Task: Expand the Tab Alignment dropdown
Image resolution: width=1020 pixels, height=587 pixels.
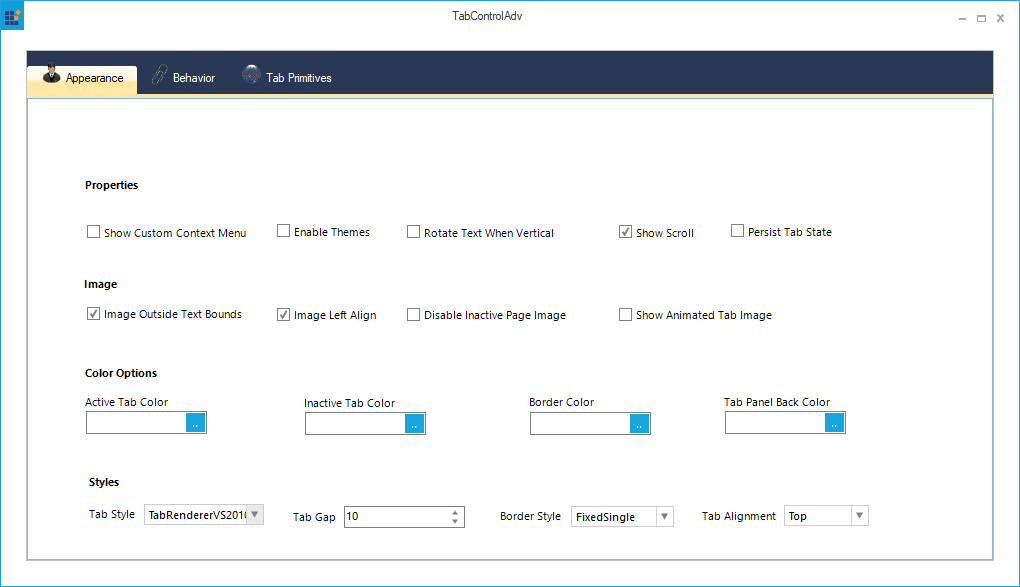Action: coord(859,515)
